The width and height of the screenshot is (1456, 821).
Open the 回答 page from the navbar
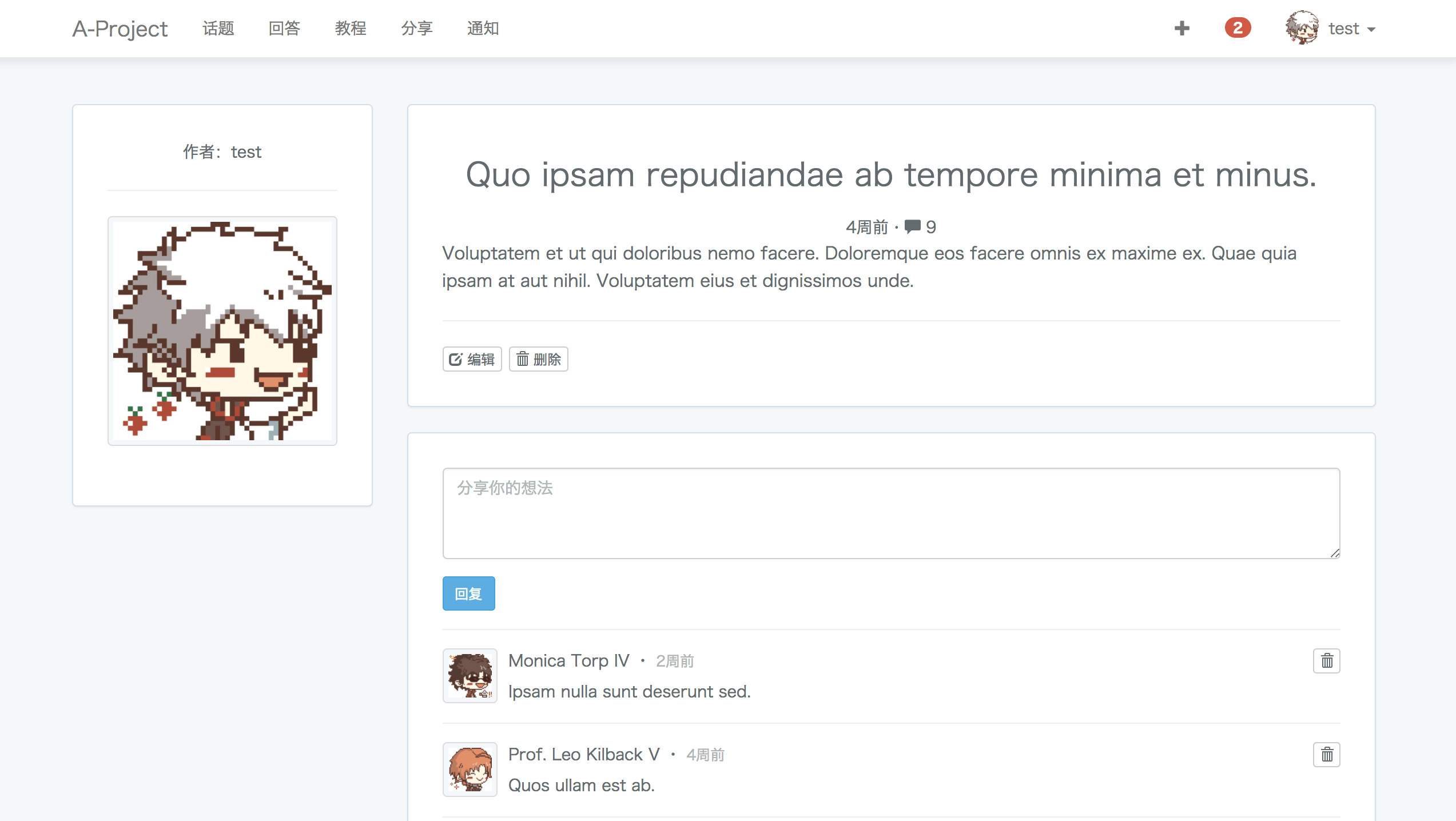coord(285,28)
